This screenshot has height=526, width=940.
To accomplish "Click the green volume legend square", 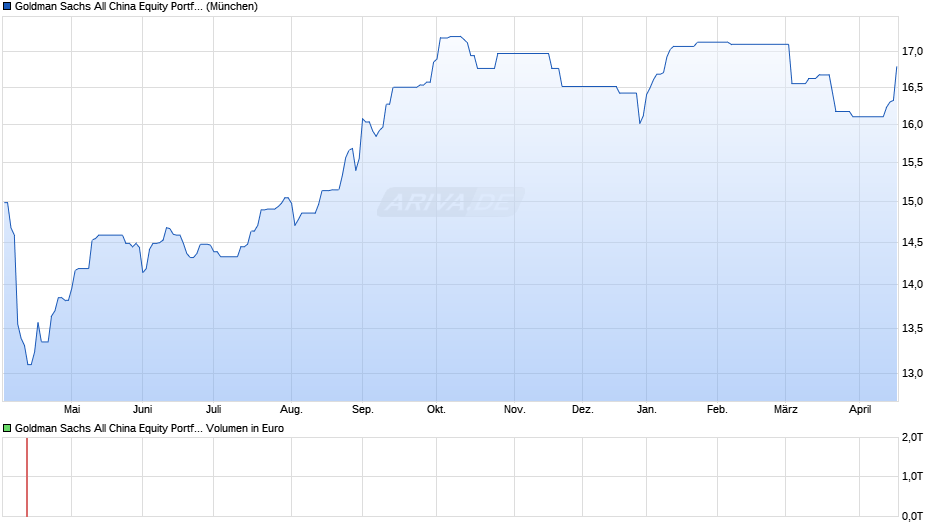I will [x=7, y=428].
